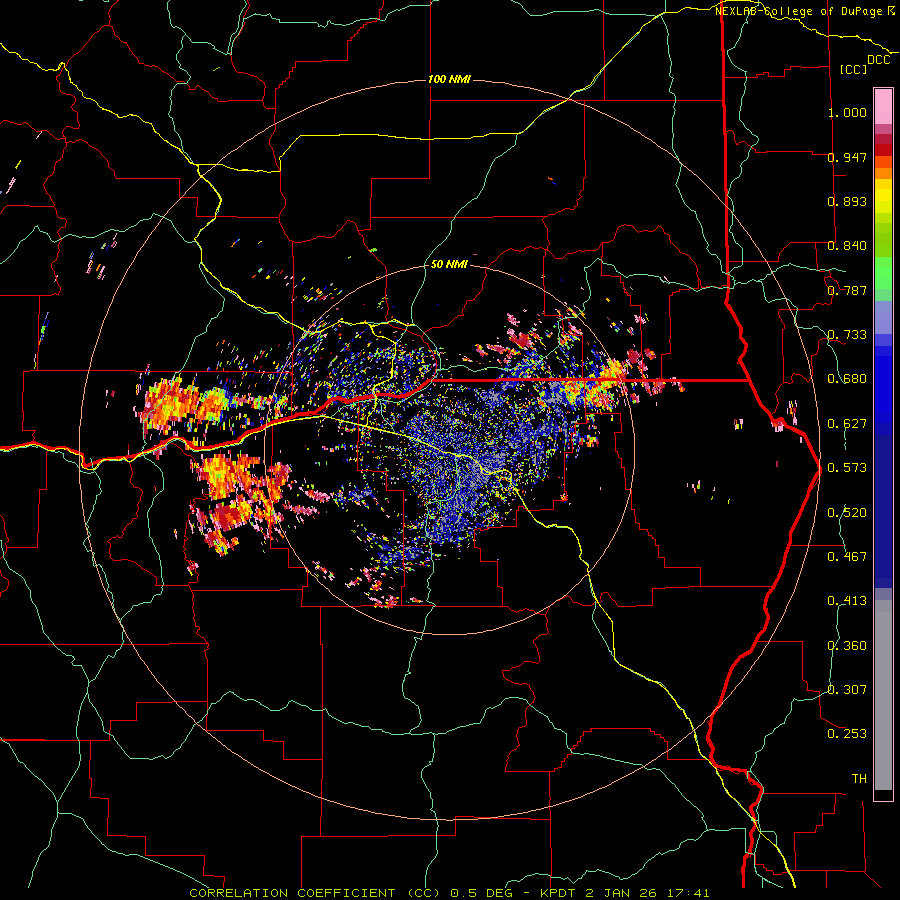
Task: Pick the pink top segment of the color bar
Action: (883, 107)
